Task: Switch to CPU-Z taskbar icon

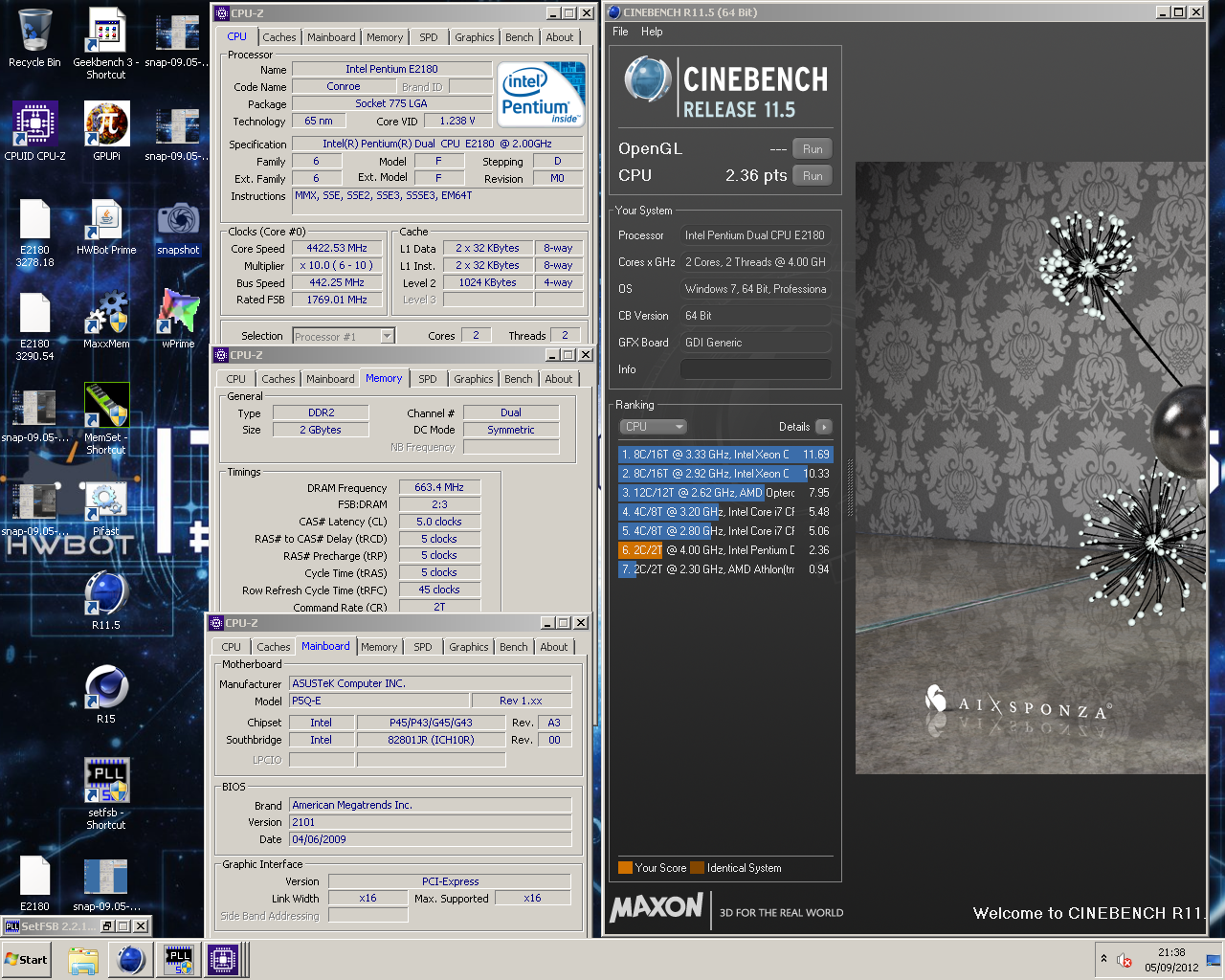Action: click(223, 960)
